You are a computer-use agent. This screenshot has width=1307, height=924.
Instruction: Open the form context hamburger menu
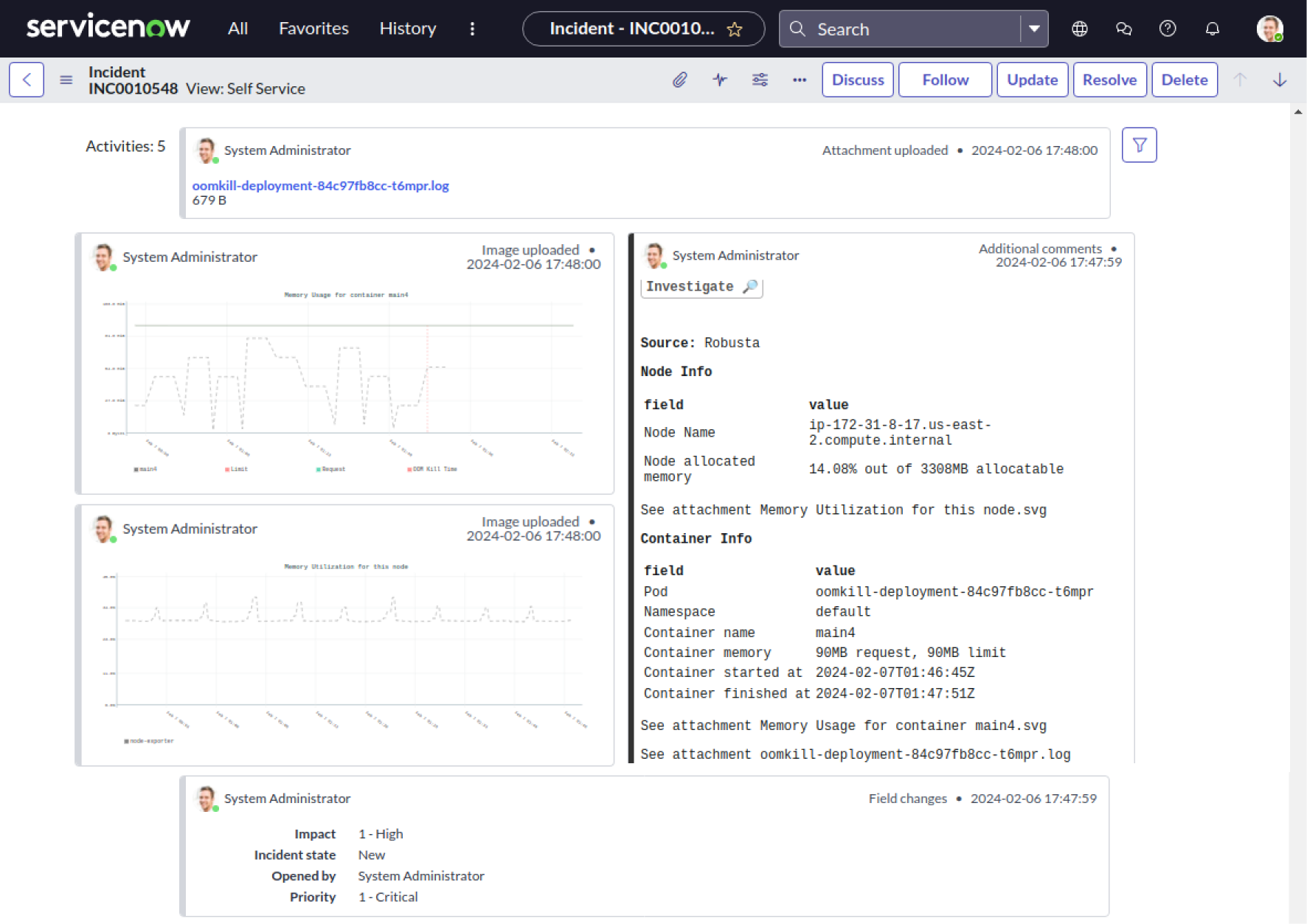(66, 80)
